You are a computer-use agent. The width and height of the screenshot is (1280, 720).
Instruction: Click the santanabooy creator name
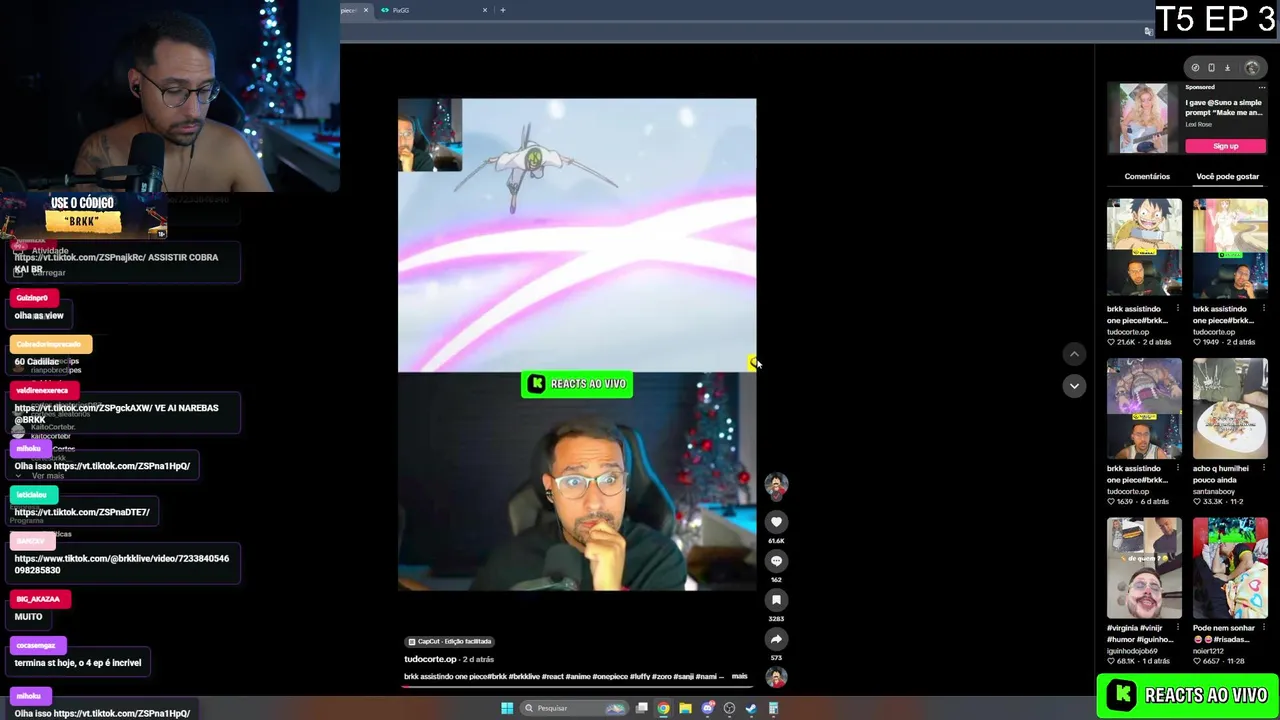tap(1215, 491)
